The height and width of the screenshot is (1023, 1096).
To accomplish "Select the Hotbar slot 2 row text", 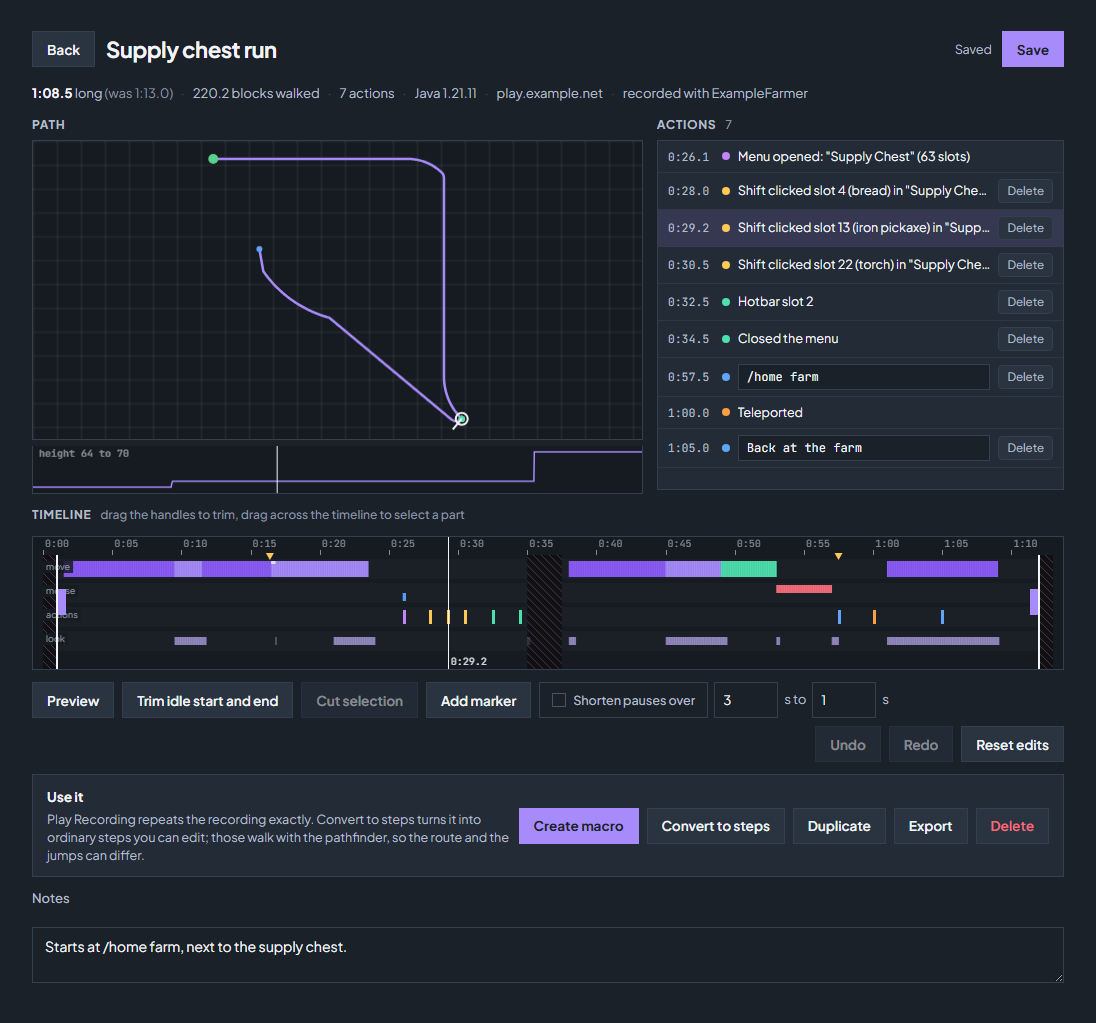I will tap(775, 302).
